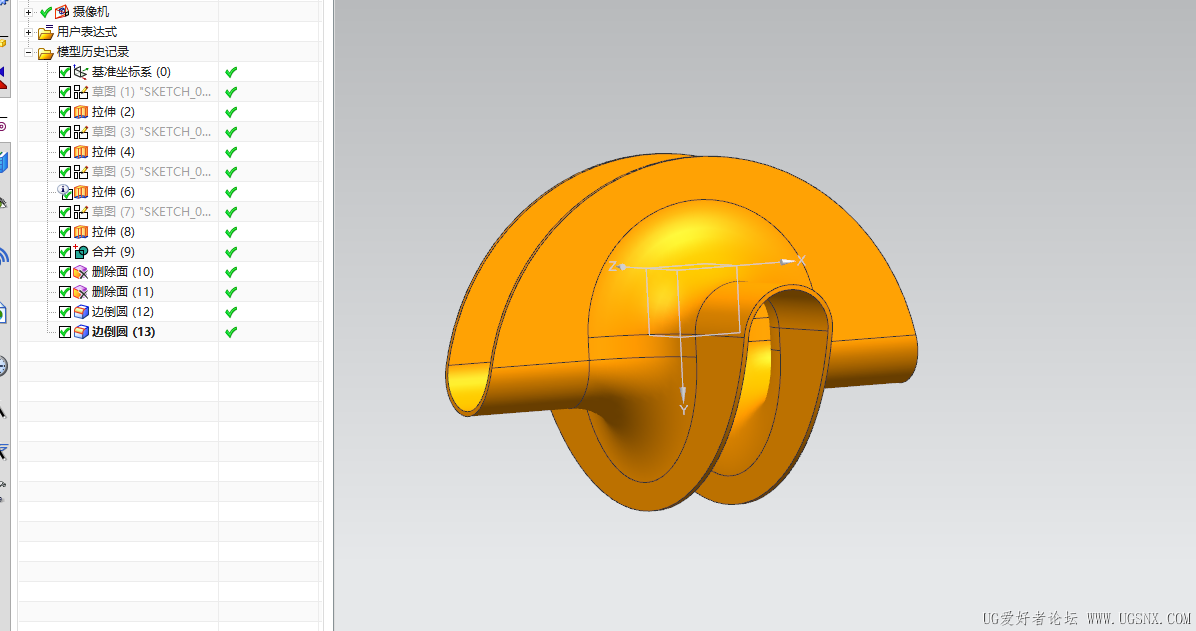Viewport: 1196px width, 631px height.
Task: Click the green status check for 边倒圆 (13)
Action: (x=231, y=332)
